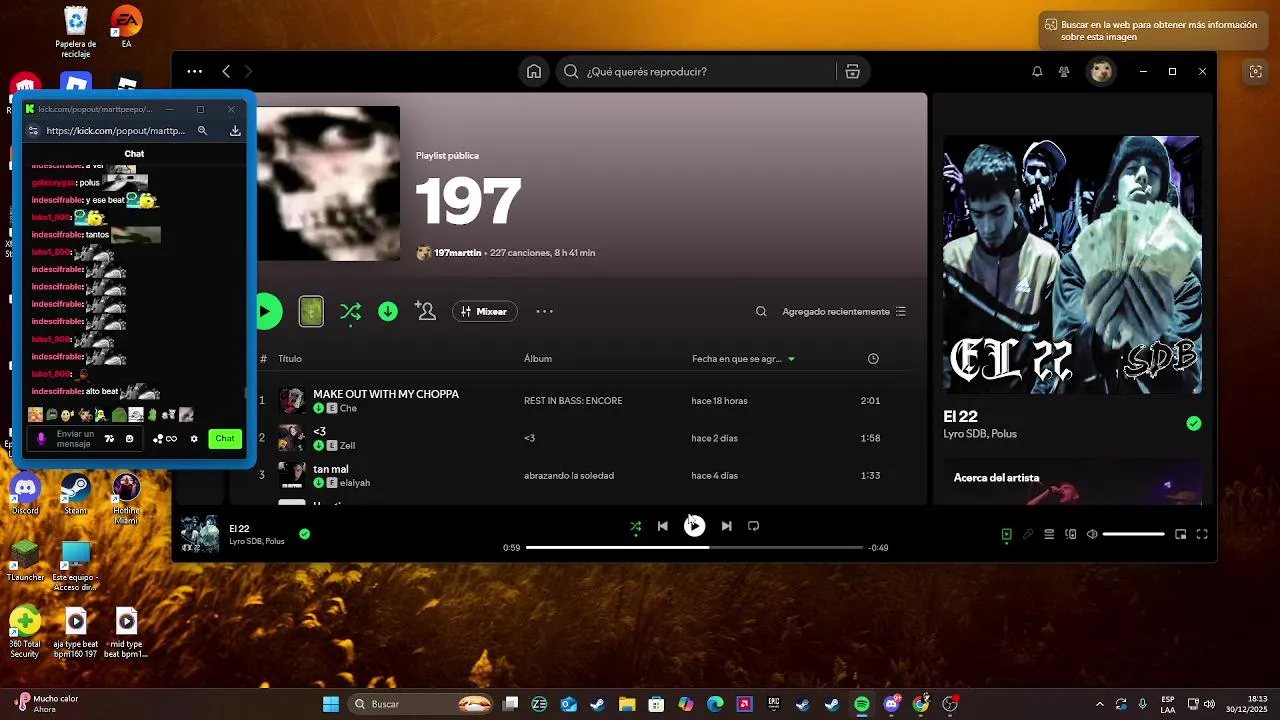The height and width of the screenshot is (720, 1280).
Task: Click the Kick chat green Chat send button
Action: [x=225, y=439]
